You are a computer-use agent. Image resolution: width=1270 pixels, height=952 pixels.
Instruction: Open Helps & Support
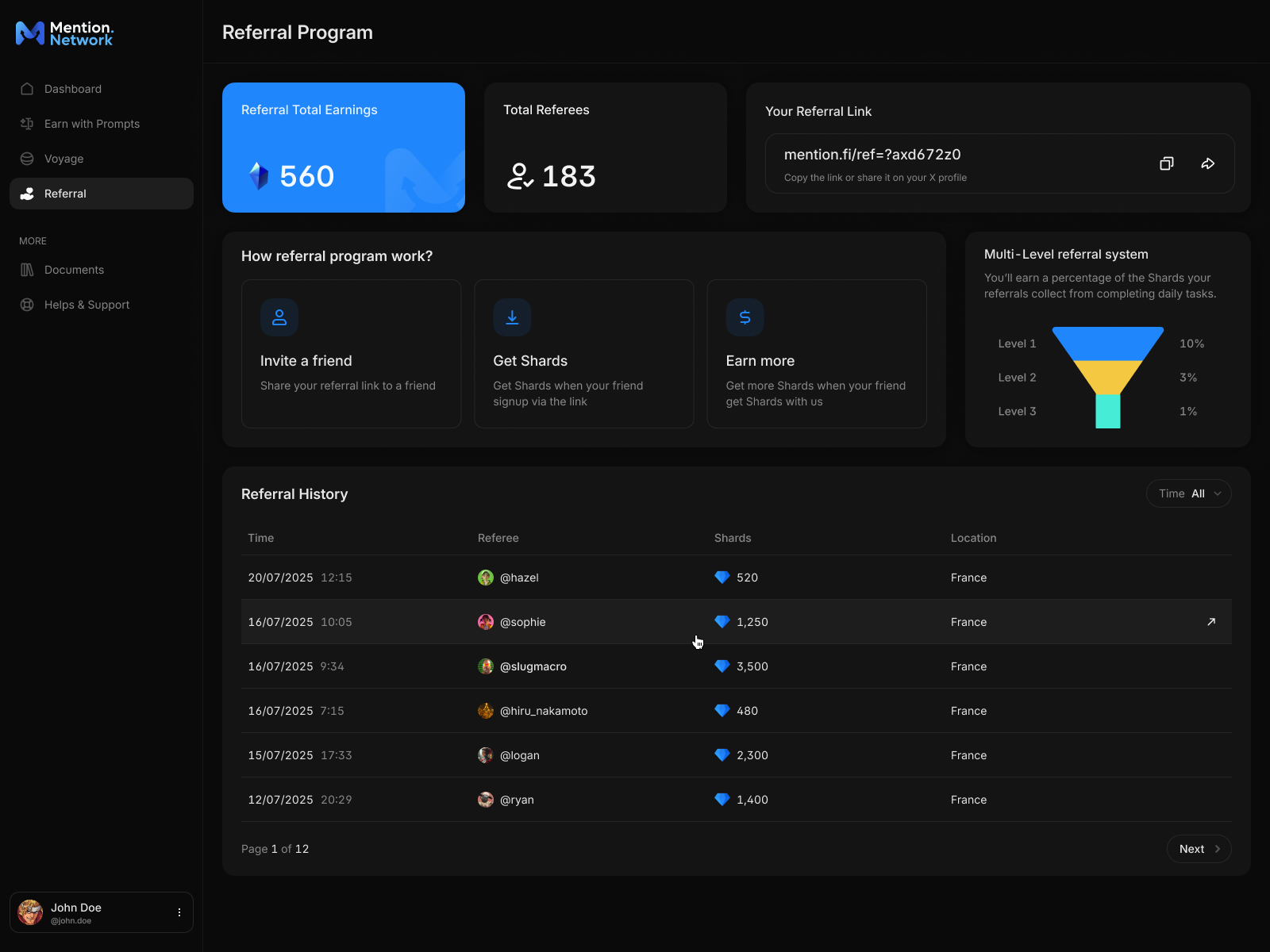102,305
